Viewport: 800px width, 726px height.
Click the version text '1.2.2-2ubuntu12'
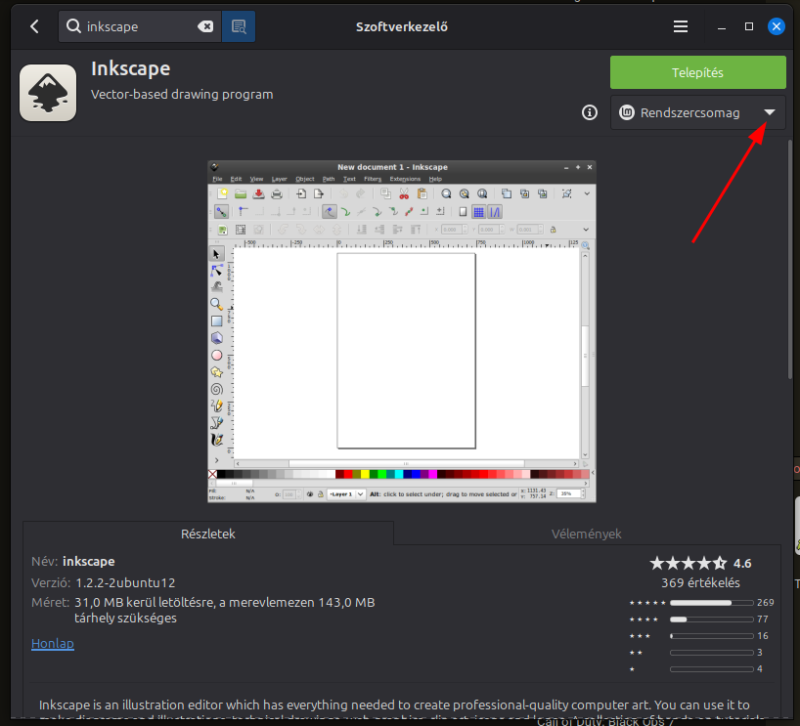click(x=125, y=583)
